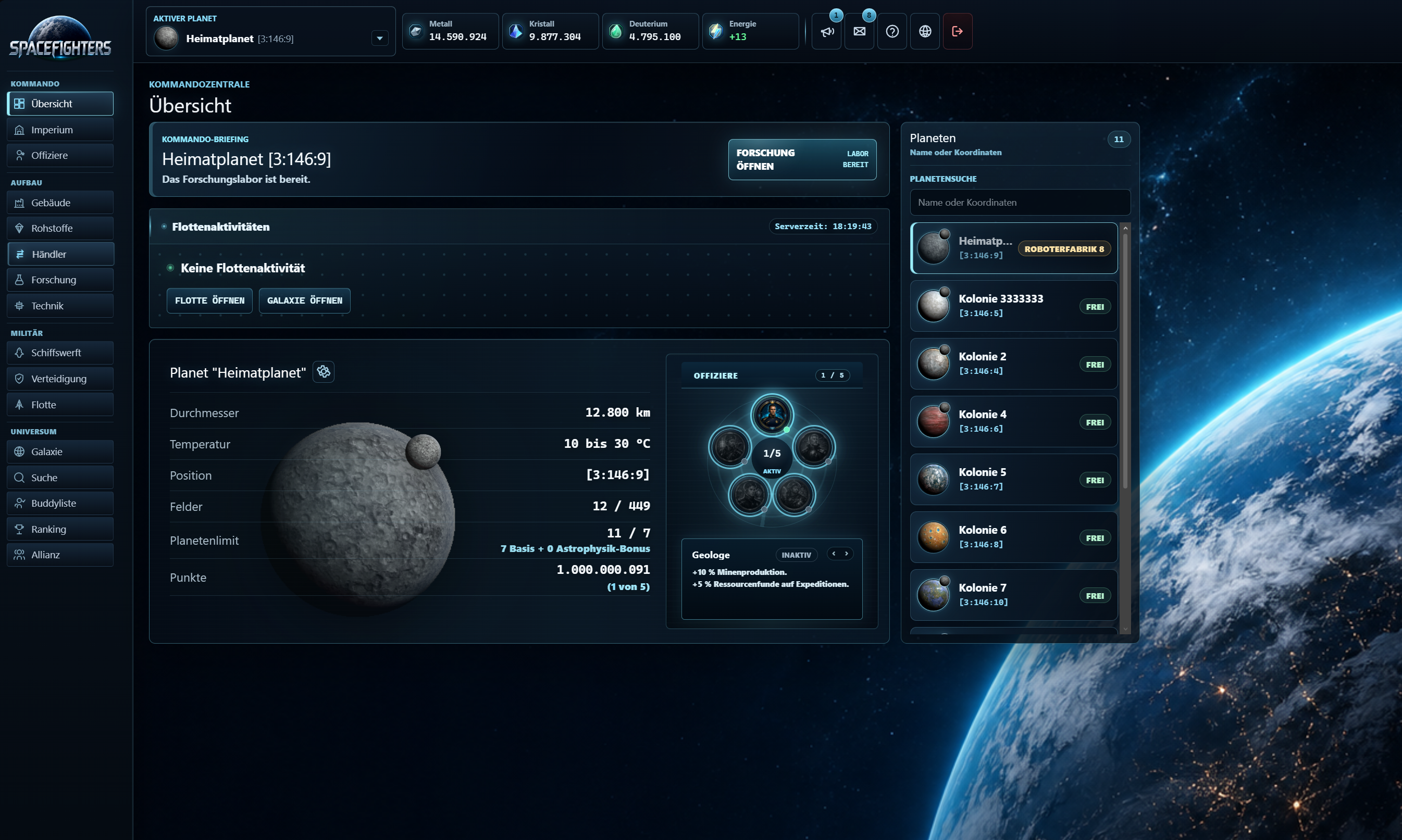Viewport: 1402px width, 840px height.
Task: Open Suche menu item
Action: pyautogui.click(x=60, y=478)
